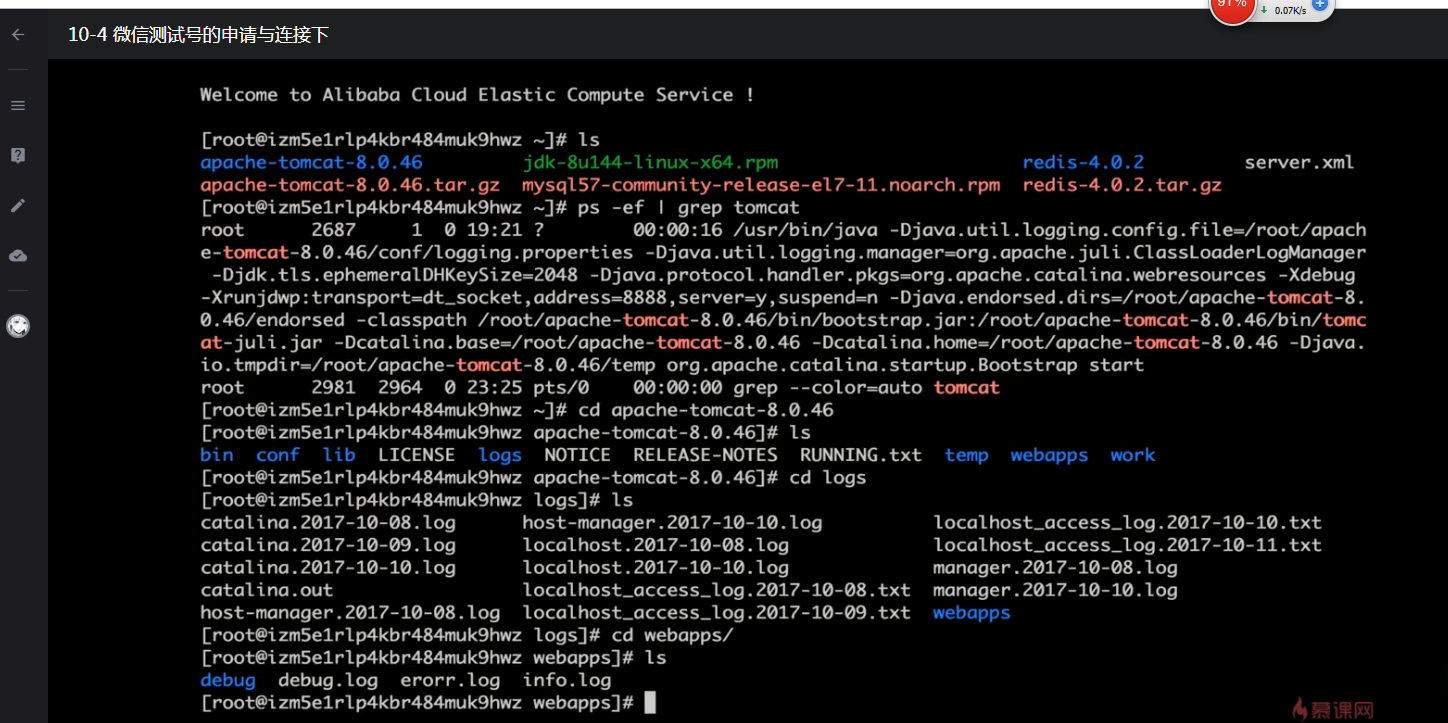Click the blue plus button on speed widget
This screenshot has height=723, width=1448.
[x=1319, y=4]
